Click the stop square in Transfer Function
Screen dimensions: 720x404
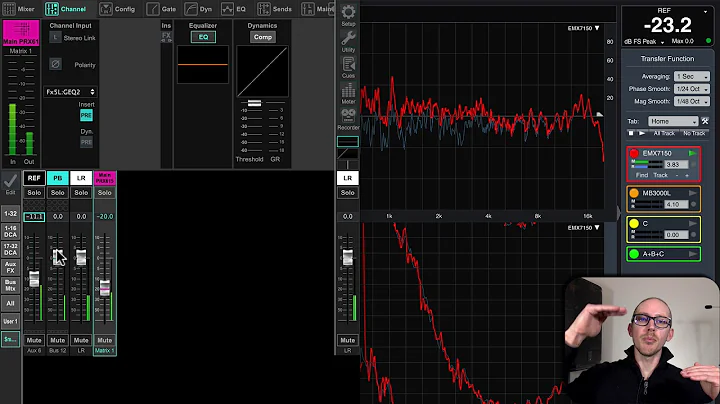tap(631, 133)
